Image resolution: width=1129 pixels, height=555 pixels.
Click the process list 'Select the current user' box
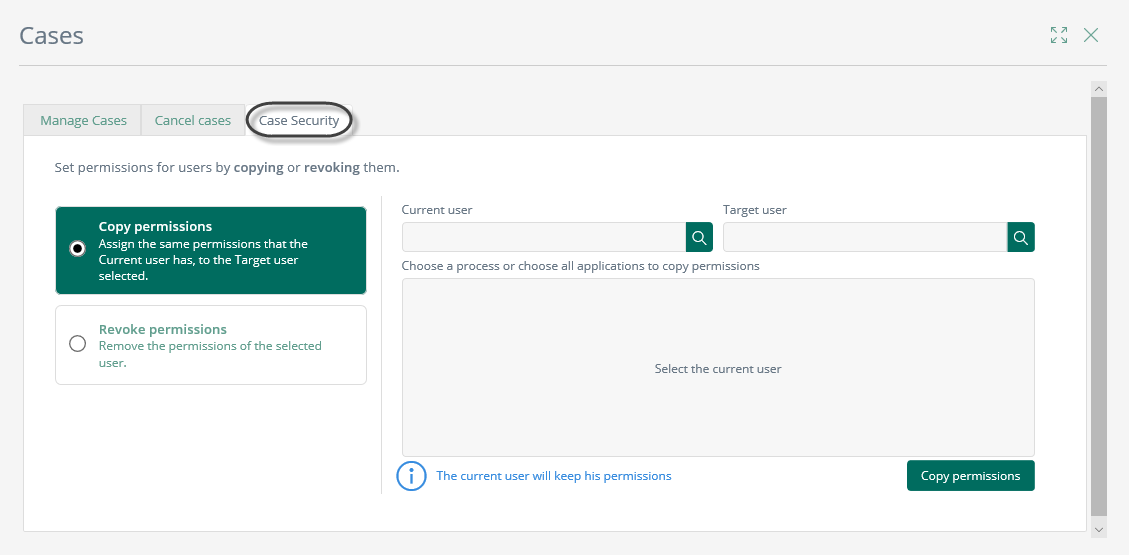click(718, 367)
